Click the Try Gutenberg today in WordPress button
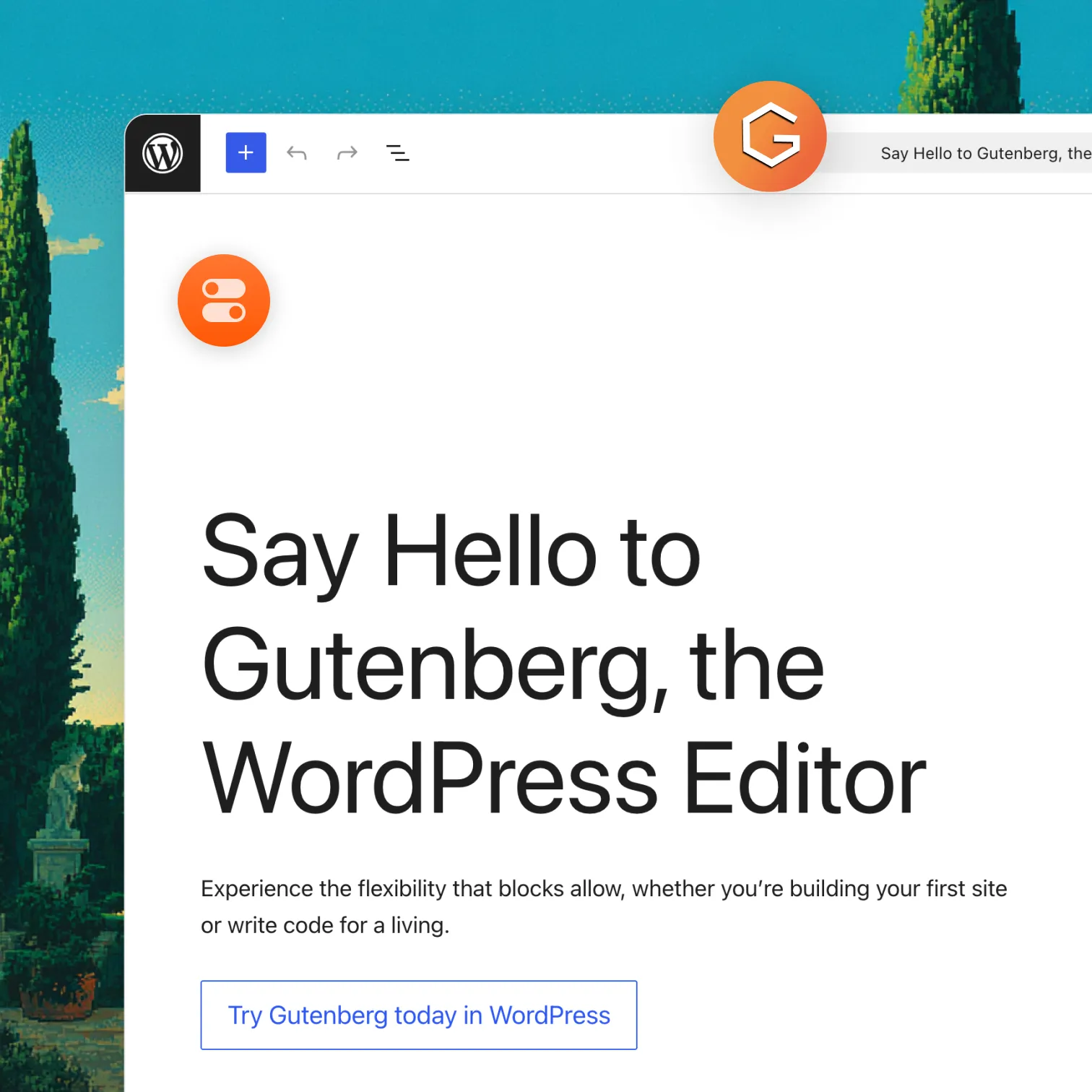Screen dimensions: 1092x1092 coord(419,1015)
